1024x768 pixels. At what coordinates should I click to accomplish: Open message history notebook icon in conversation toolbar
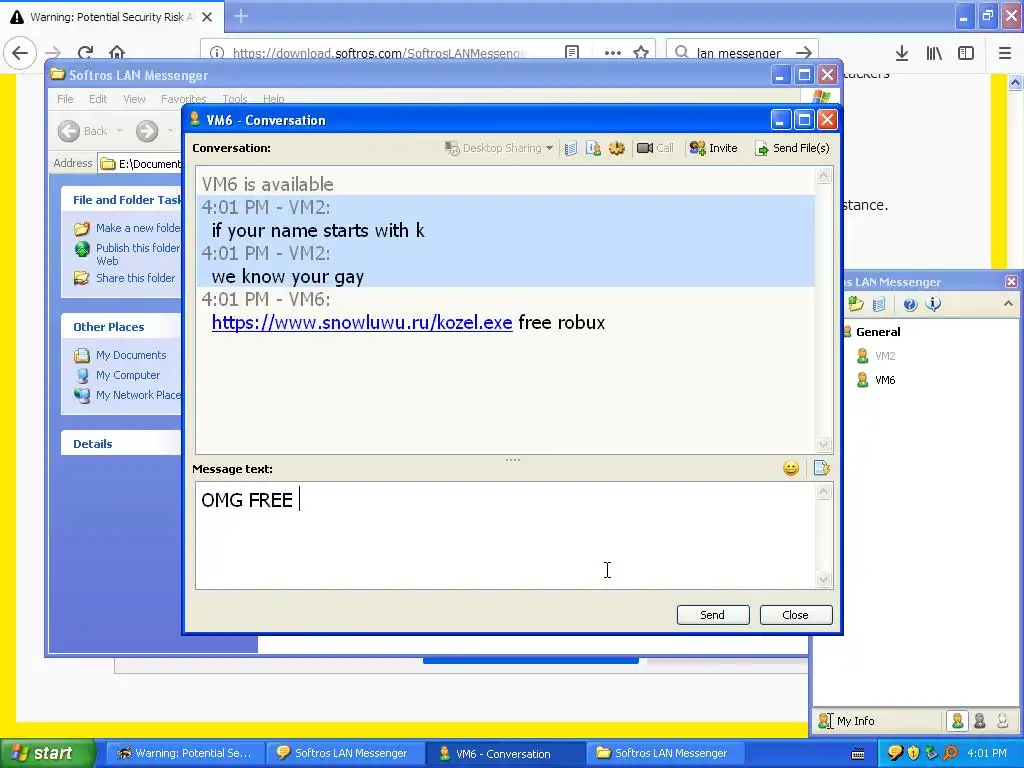(x=571, y=148)
